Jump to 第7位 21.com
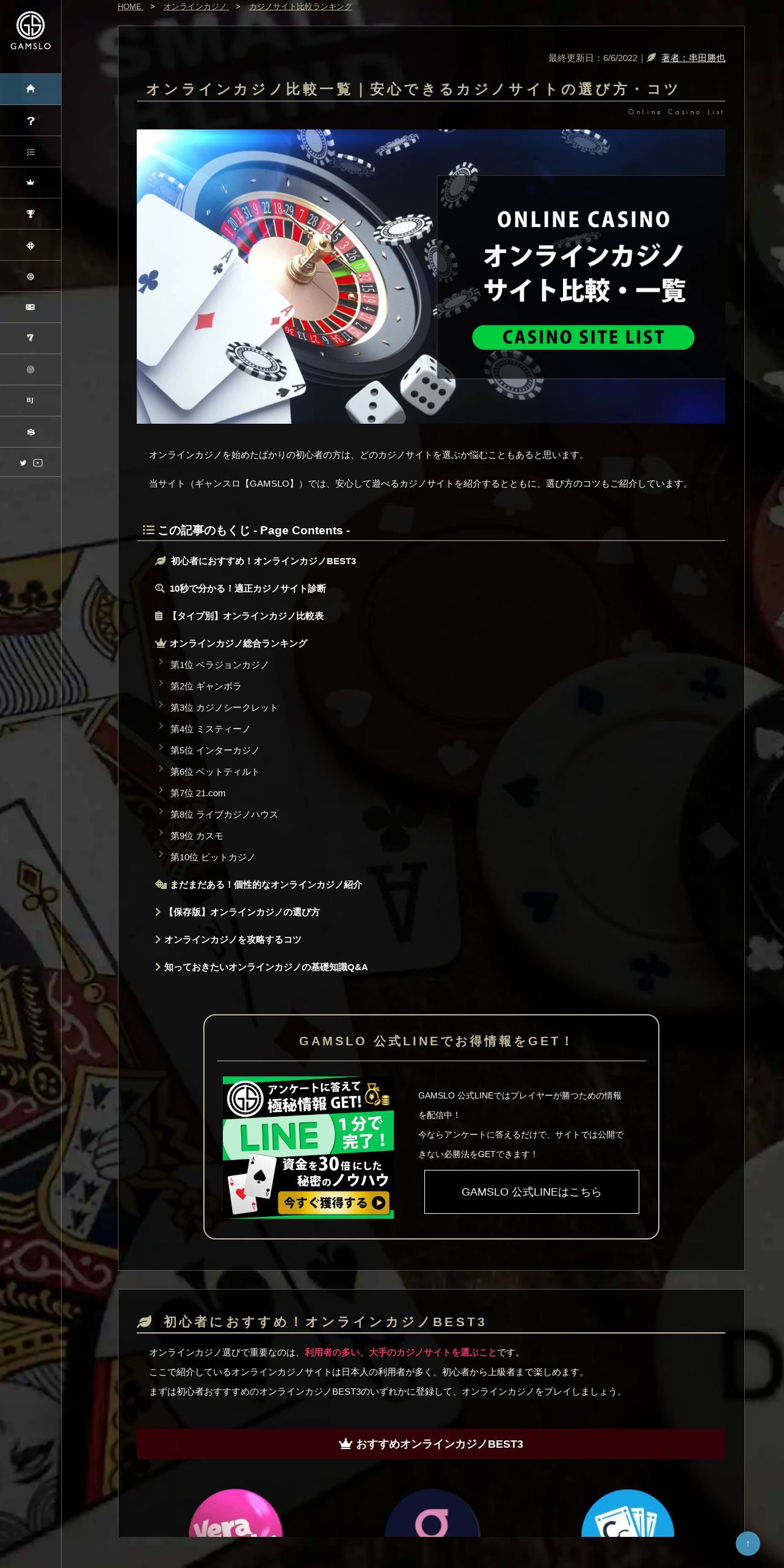 pos(198,793)
